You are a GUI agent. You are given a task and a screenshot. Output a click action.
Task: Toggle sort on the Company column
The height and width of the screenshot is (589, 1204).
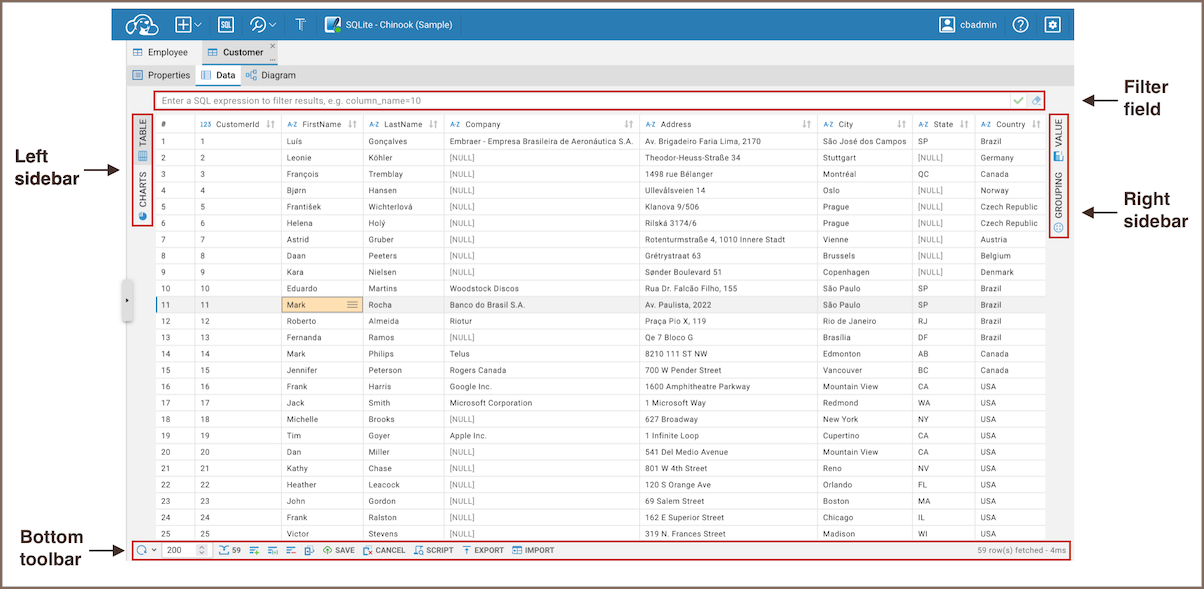pyautogui.click(x=628, y=124)
